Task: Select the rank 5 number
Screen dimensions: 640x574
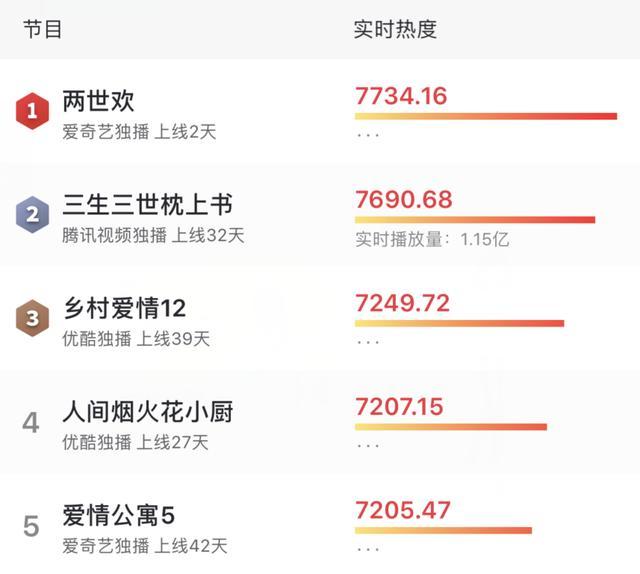Action: [x=31, y=526]
